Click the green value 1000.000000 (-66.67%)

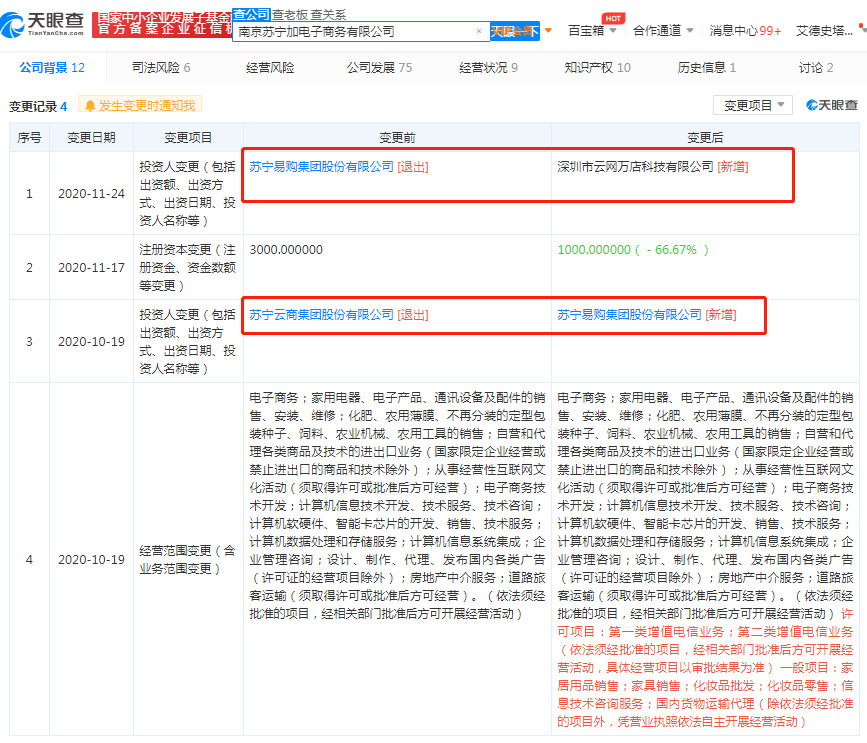(633, 249)
